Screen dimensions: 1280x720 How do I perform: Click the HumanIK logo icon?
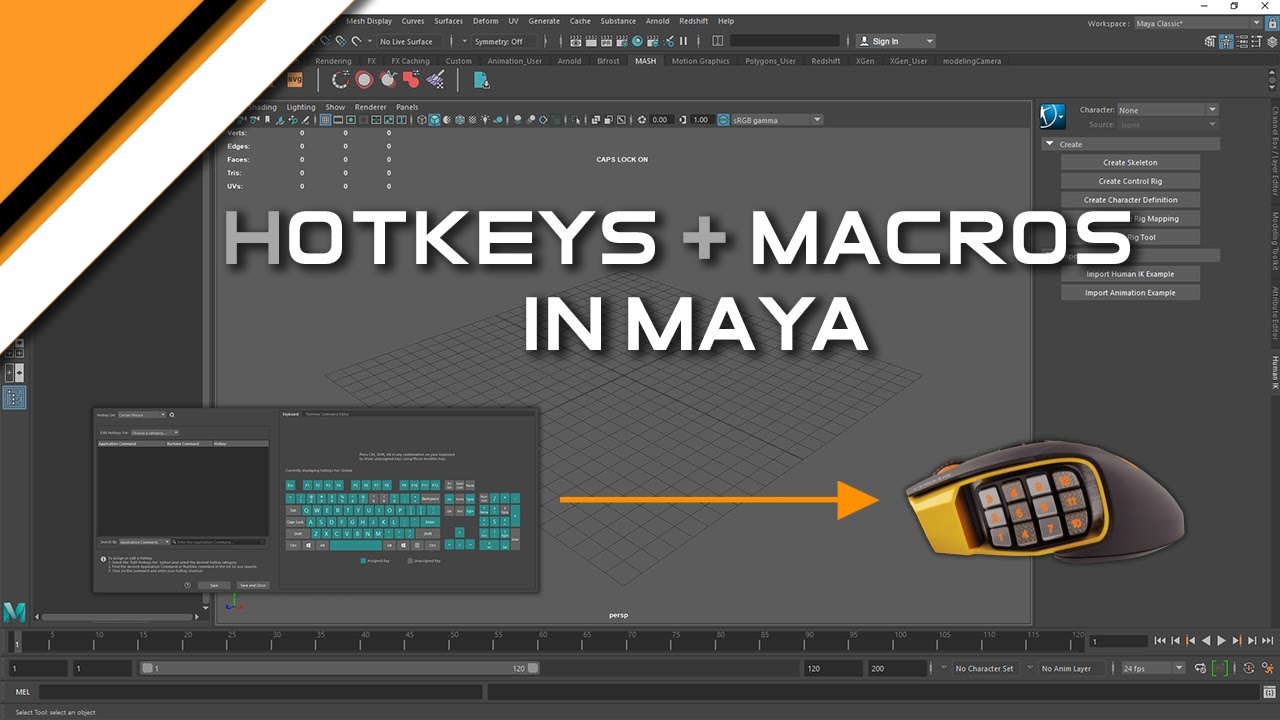[x=1052, y=117]
